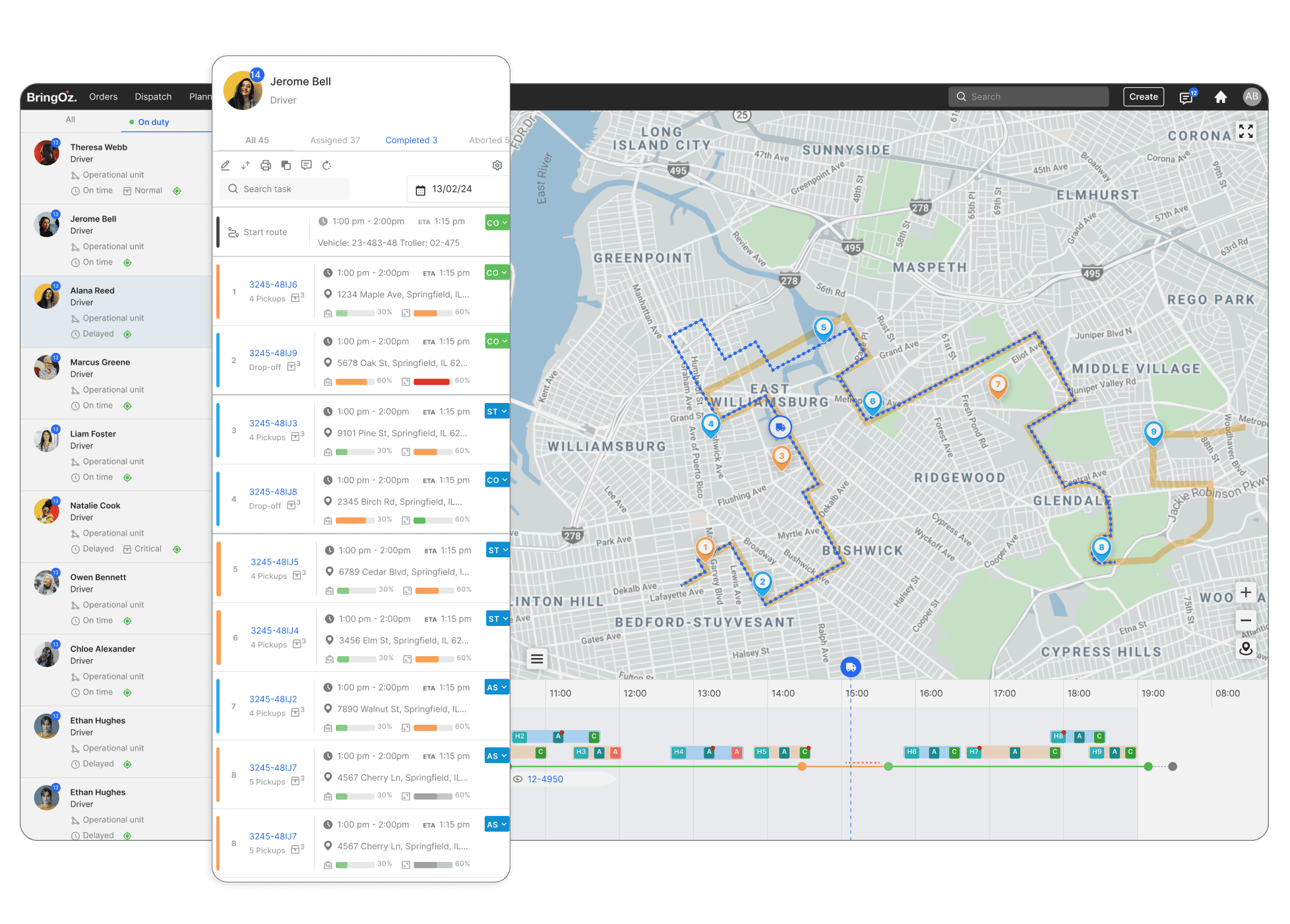Image resolution: width=1290 pixels, height=924 pixels.
Task: Open ST status dropdown for task 3245-48IJ5
Action: point(498,550)
